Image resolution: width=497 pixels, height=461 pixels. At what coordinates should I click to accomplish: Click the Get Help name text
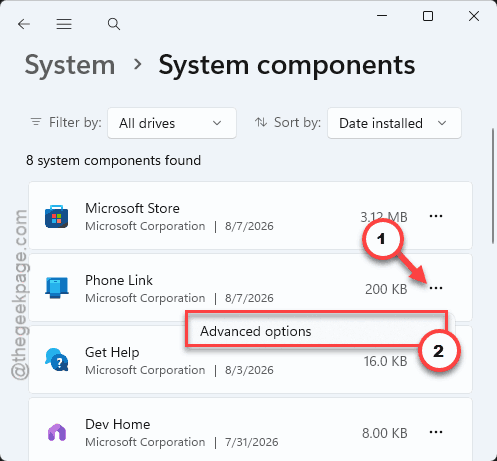point(112,352)
